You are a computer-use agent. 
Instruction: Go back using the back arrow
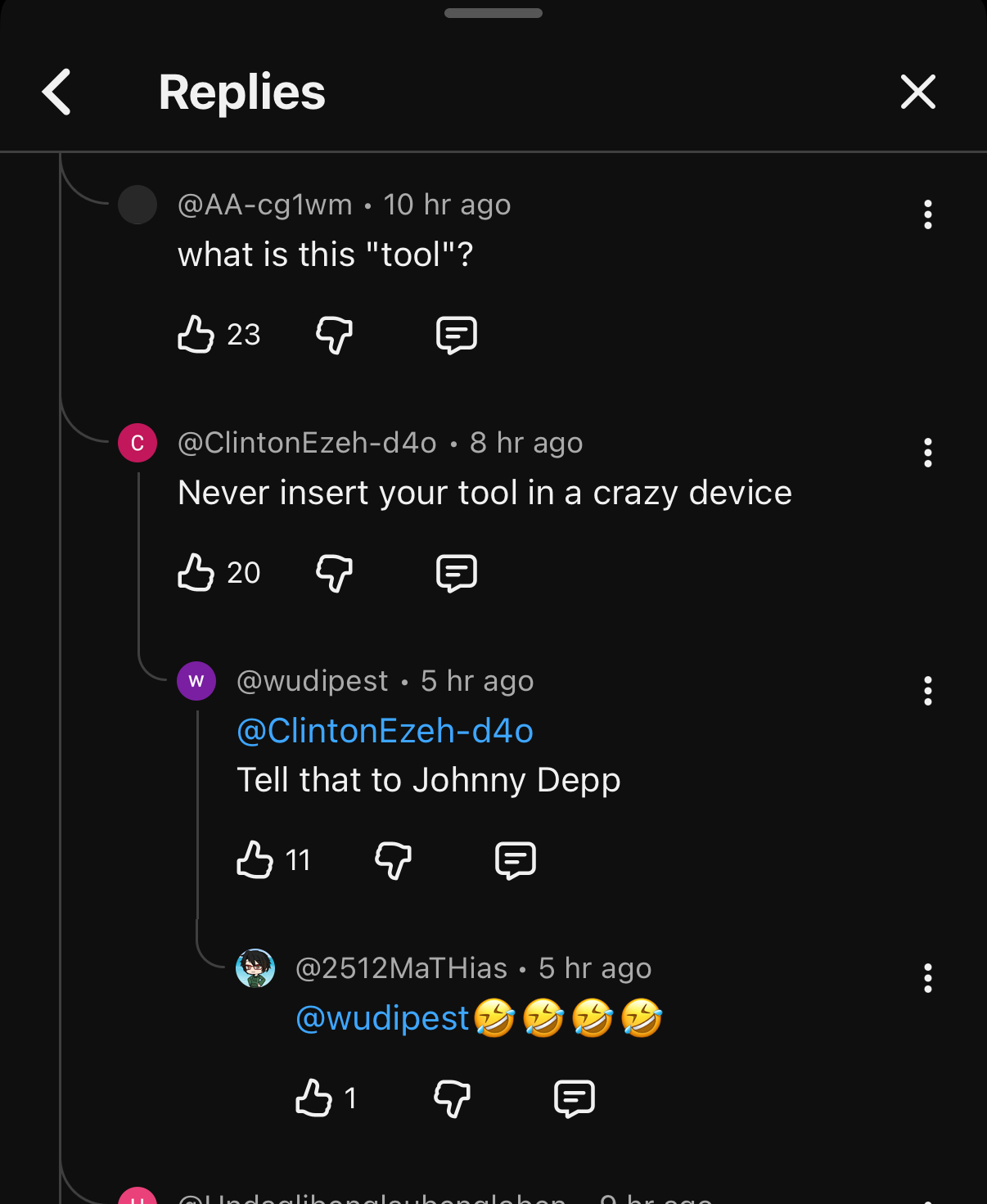tap(56, 92)
